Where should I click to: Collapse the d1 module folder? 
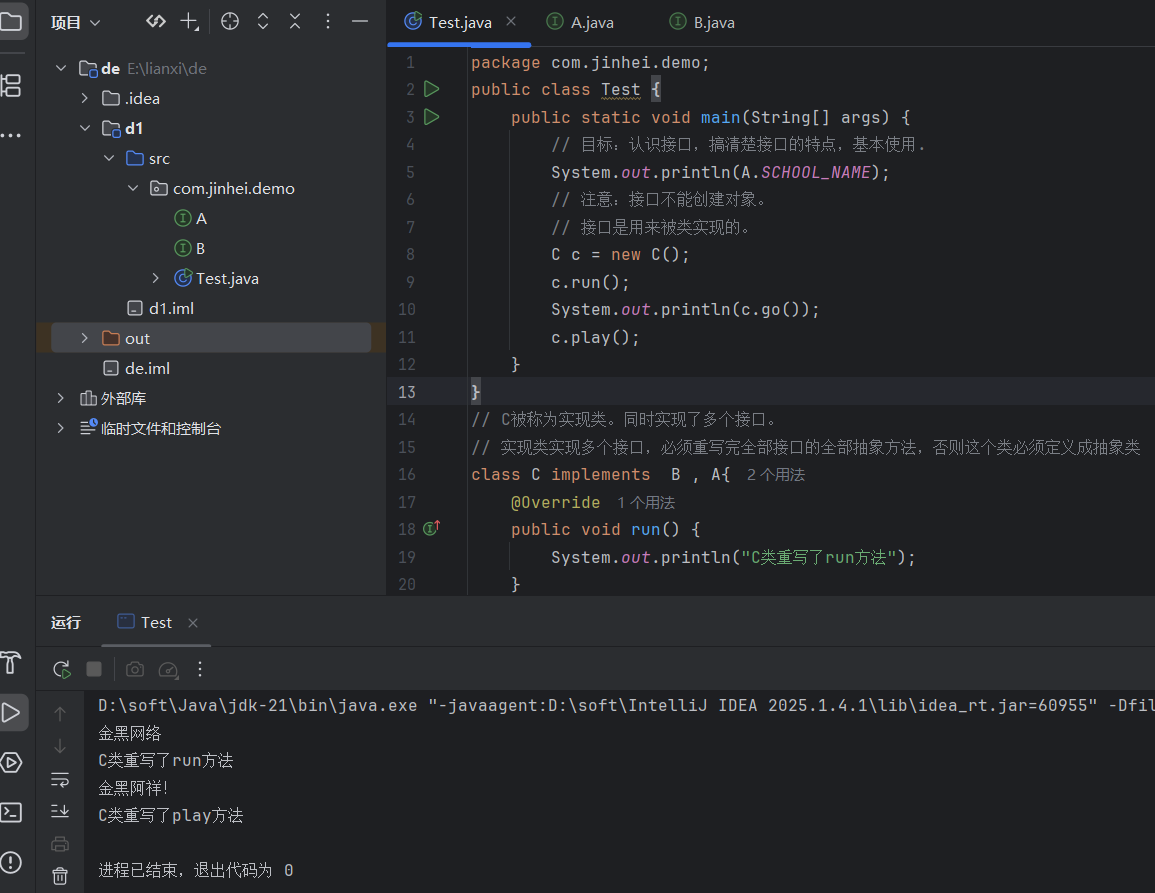[x=85, y=128]
